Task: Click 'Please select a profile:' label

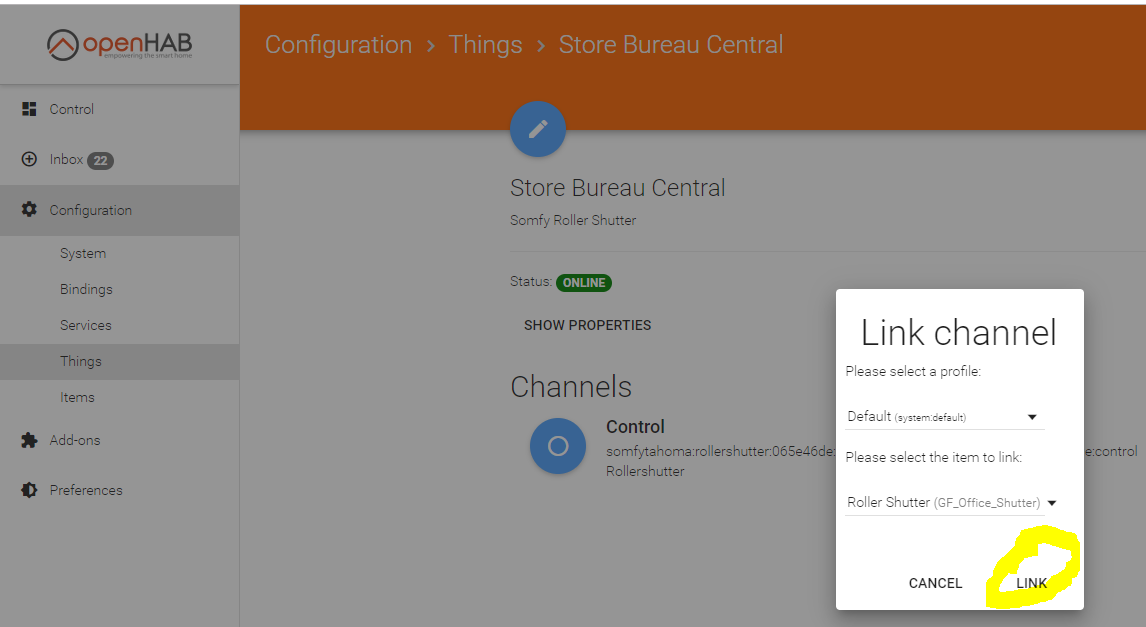Action: pyautogui.click(x=913, y=371)
